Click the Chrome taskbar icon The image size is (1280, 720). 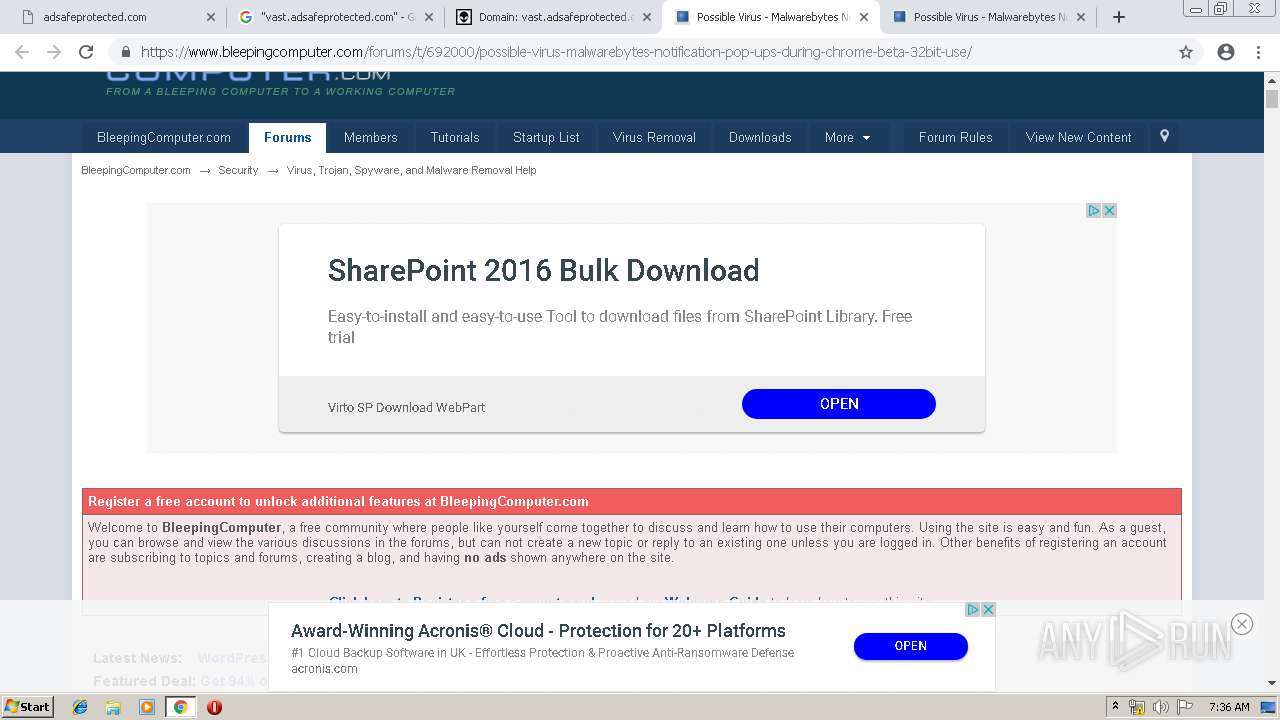[180, 707]
